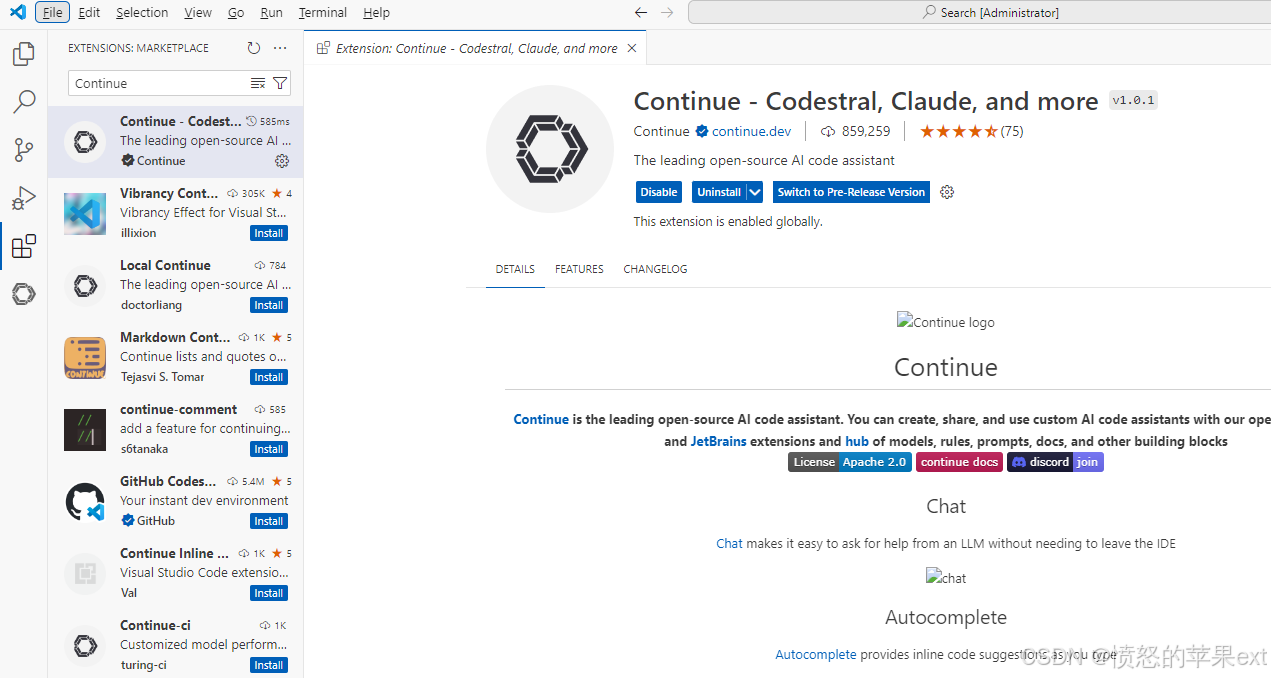Image resolution: width=1271 pixels, height=678 pixels.
Task: Click the VS Code logo icon
Action: coord(17,12)
